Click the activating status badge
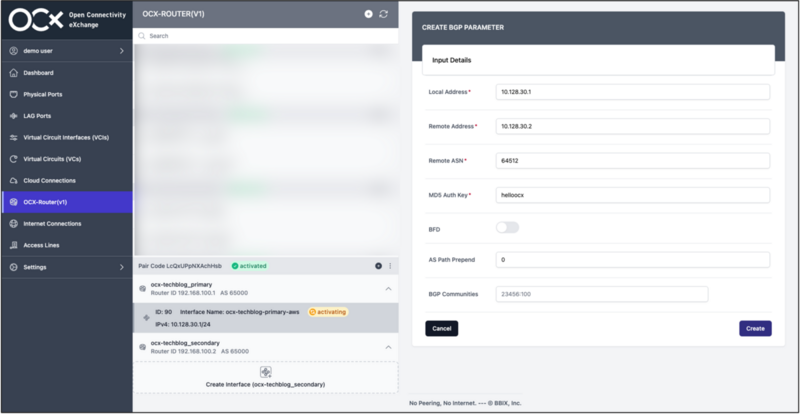The width and height of the screenshot is (800, 414). click(328, 312)
